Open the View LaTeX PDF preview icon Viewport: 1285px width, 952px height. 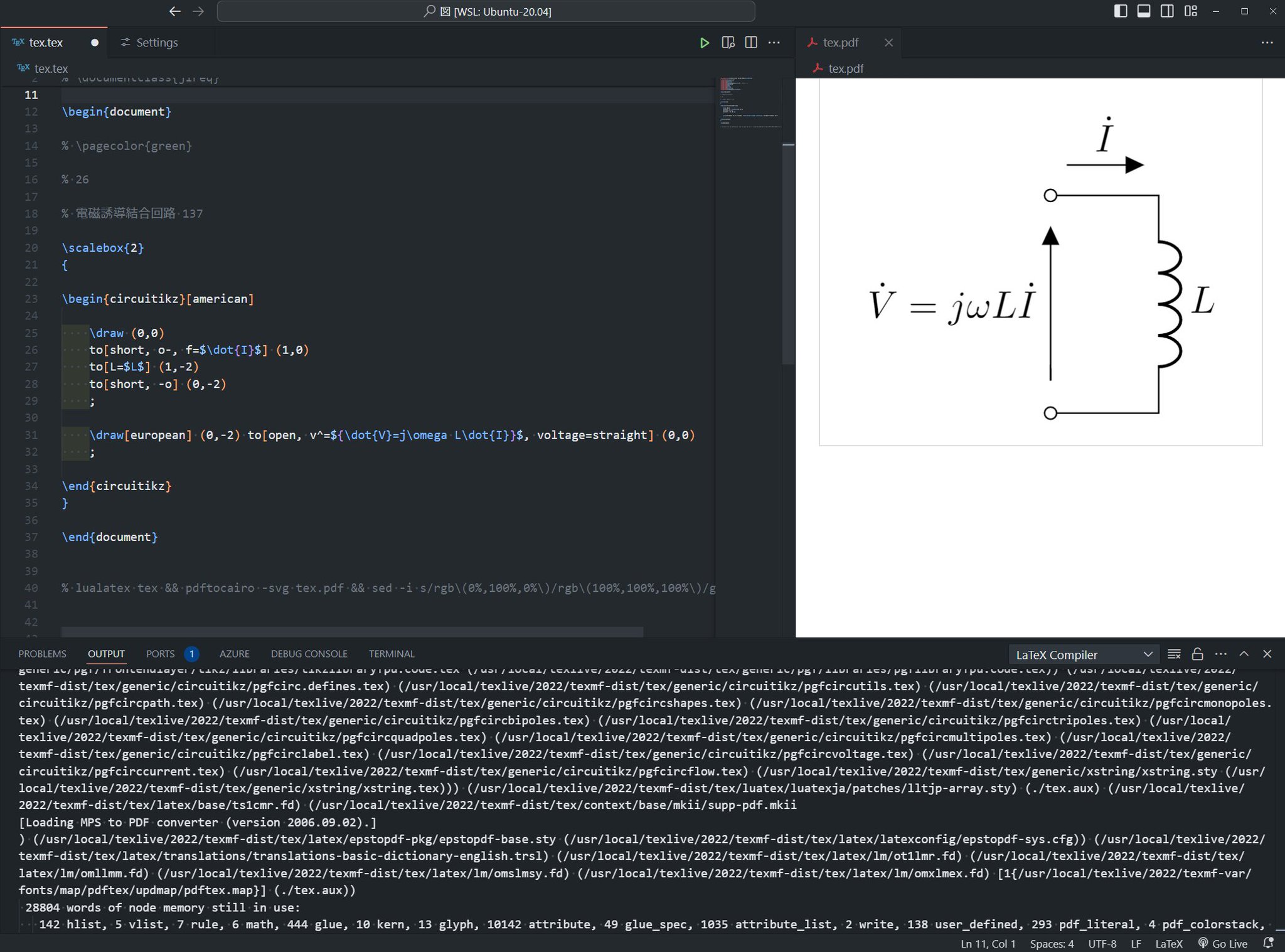click(x=728, y=43)
